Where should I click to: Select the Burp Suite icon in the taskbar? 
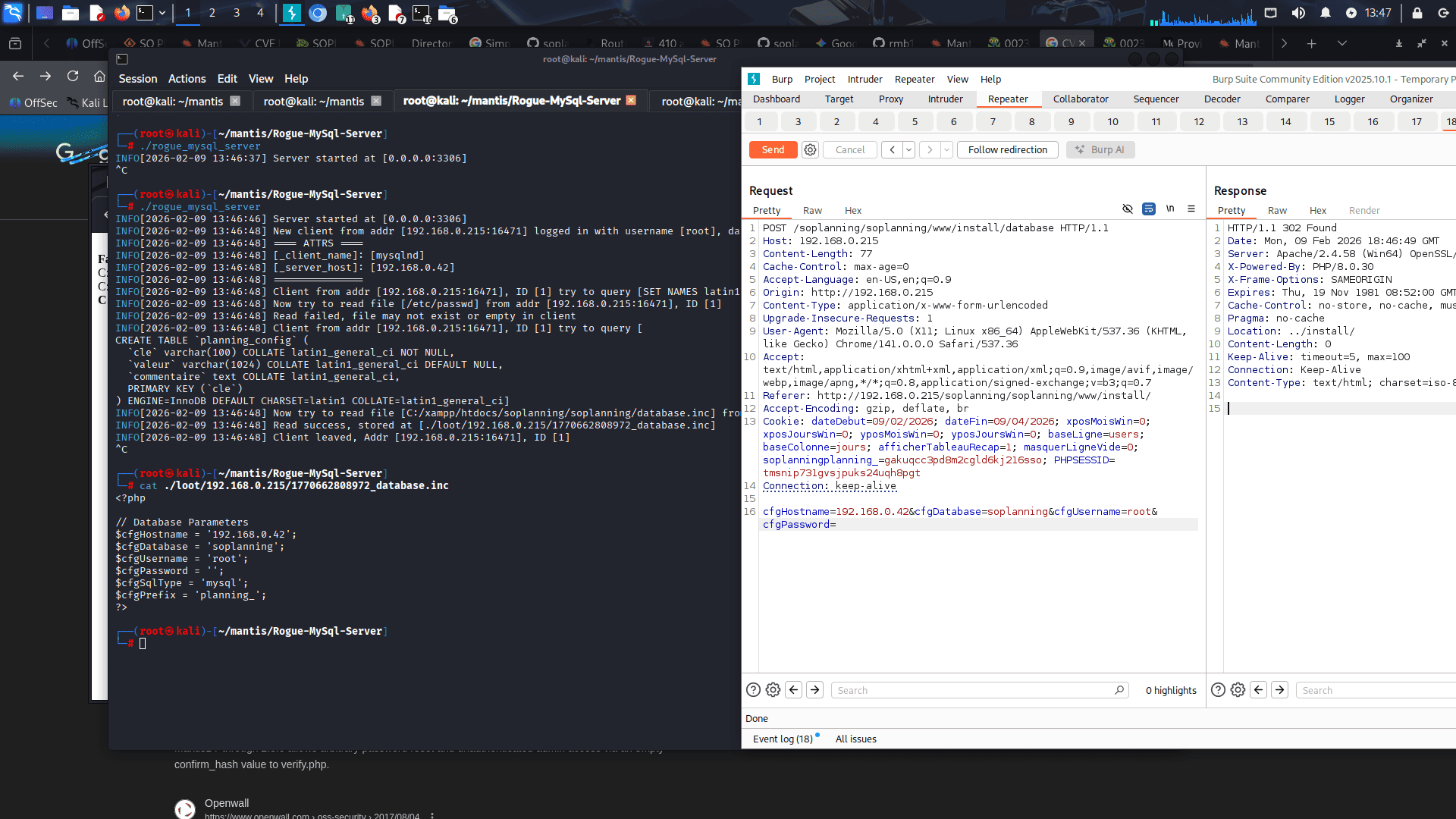click(x=292, y=13)
